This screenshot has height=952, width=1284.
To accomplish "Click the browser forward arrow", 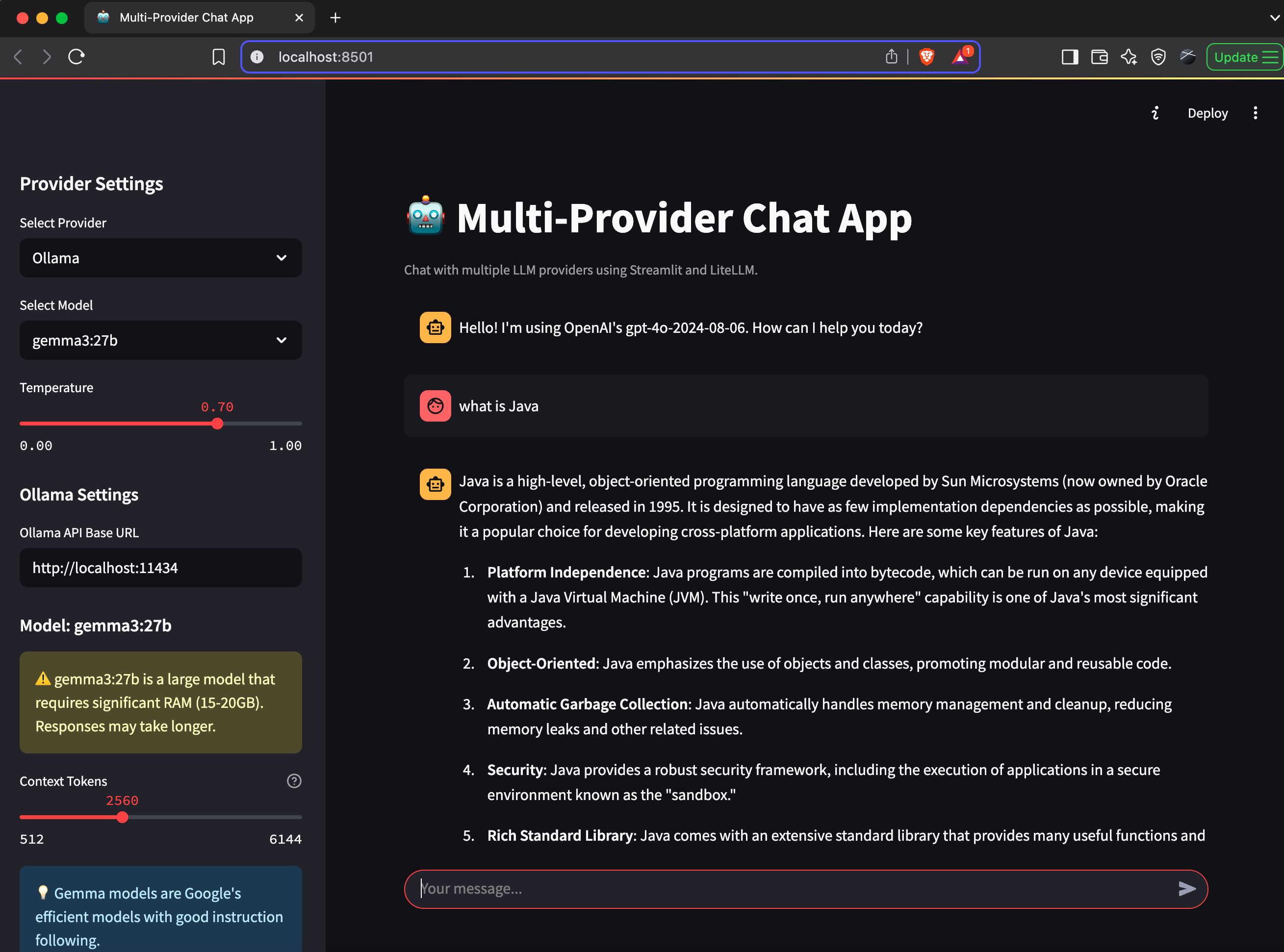I will pyautogui.click(x=47, y=57).
